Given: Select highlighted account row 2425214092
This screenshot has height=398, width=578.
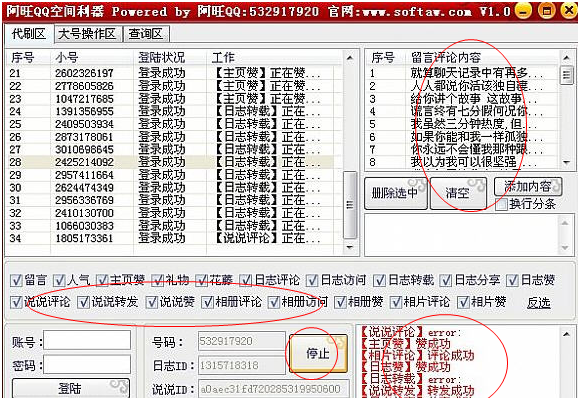Looking at the screenshot, I should click(170, 162).
